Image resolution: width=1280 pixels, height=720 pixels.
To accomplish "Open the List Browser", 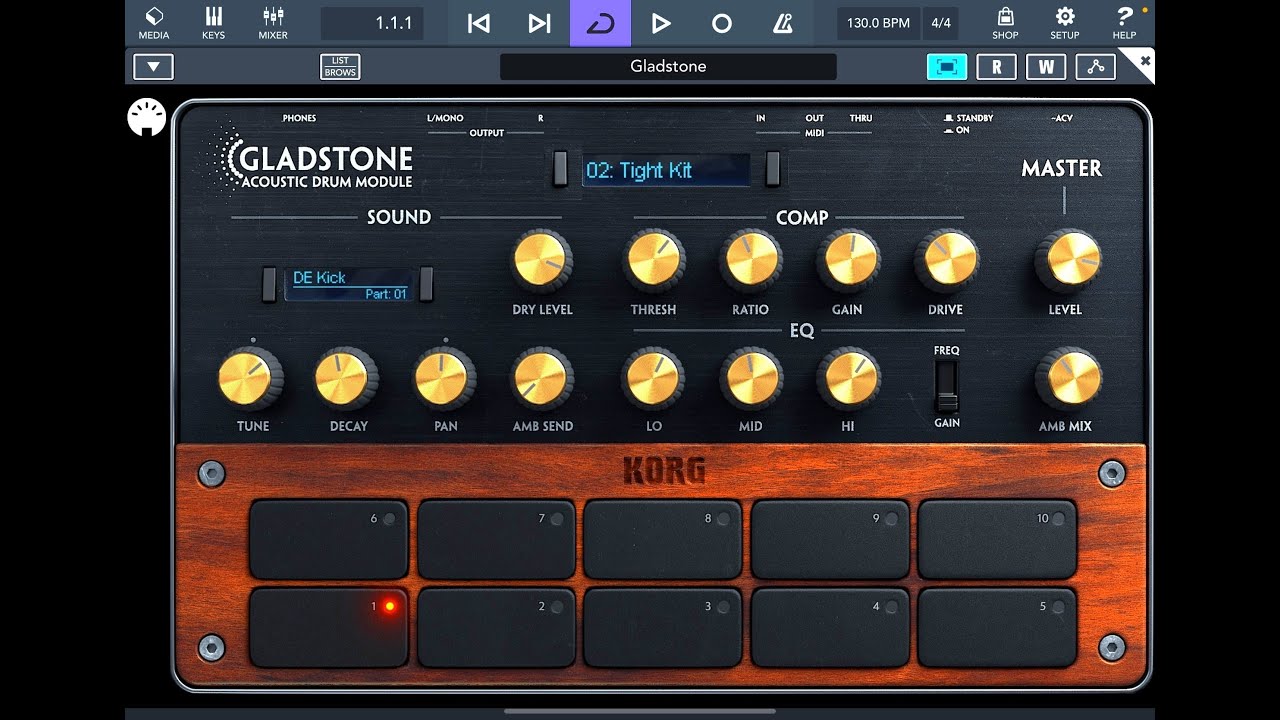I will (x=340, y=67).
